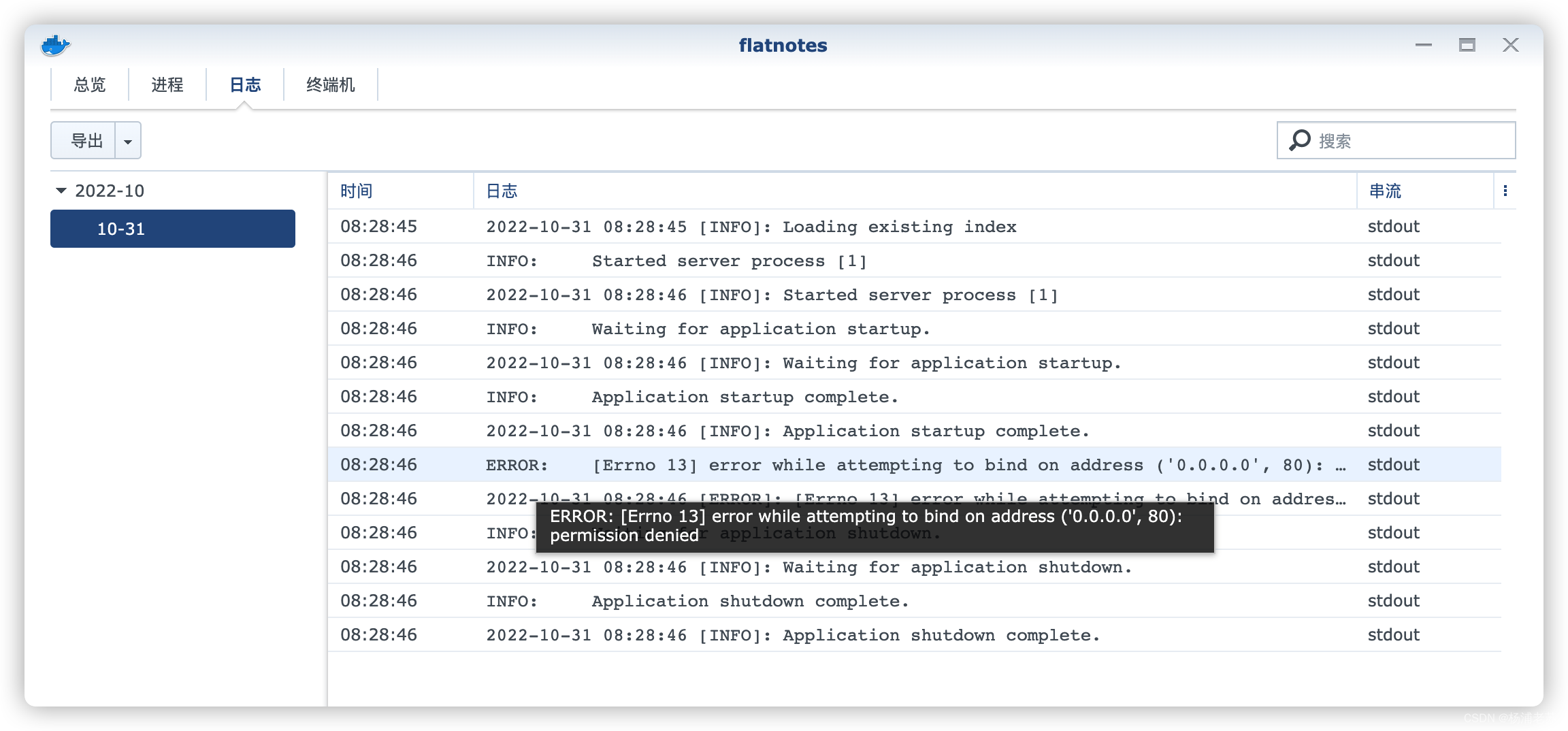Minimize the flatnotes window
Viewport: 1568px width, 731px height.
click(1423, 45)
